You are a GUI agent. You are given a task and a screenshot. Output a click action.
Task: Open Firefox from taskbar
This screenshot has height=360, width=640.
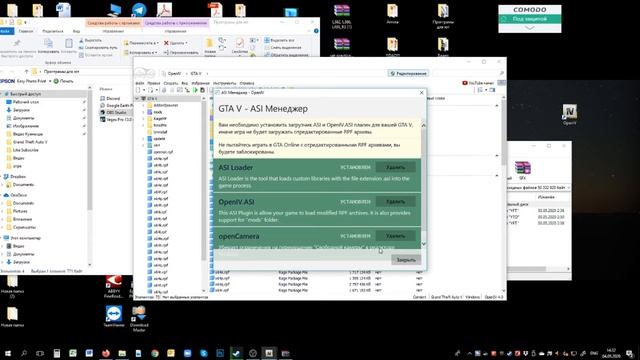point(106,353)
